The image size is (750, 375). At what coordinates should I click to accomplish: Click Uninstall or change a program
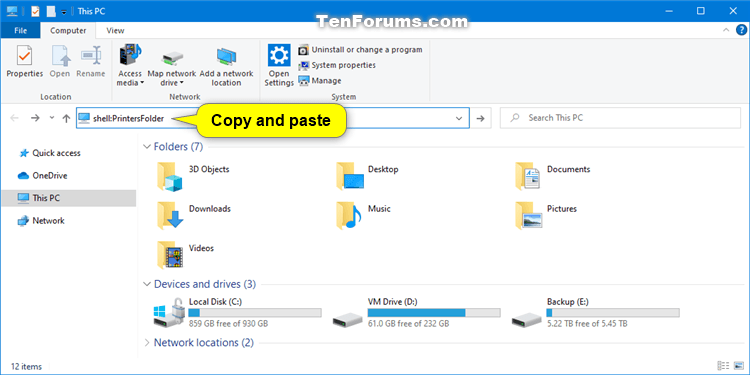pyautogui.click(x=360, y=50)
